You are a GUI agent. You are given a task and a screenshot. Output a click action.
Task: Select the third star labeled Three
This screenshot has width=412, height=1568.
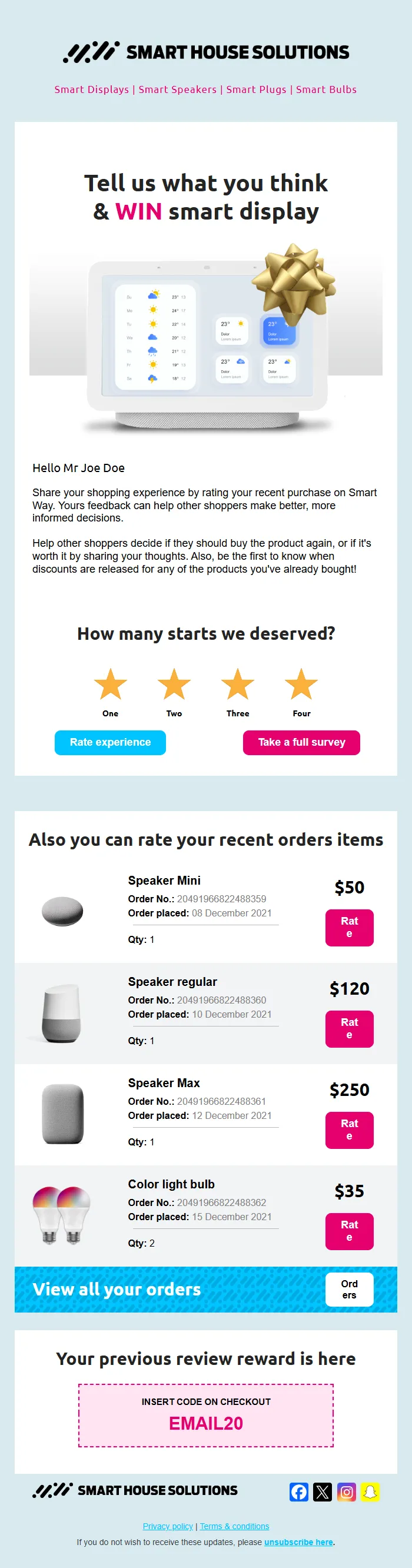pos(237,684)
